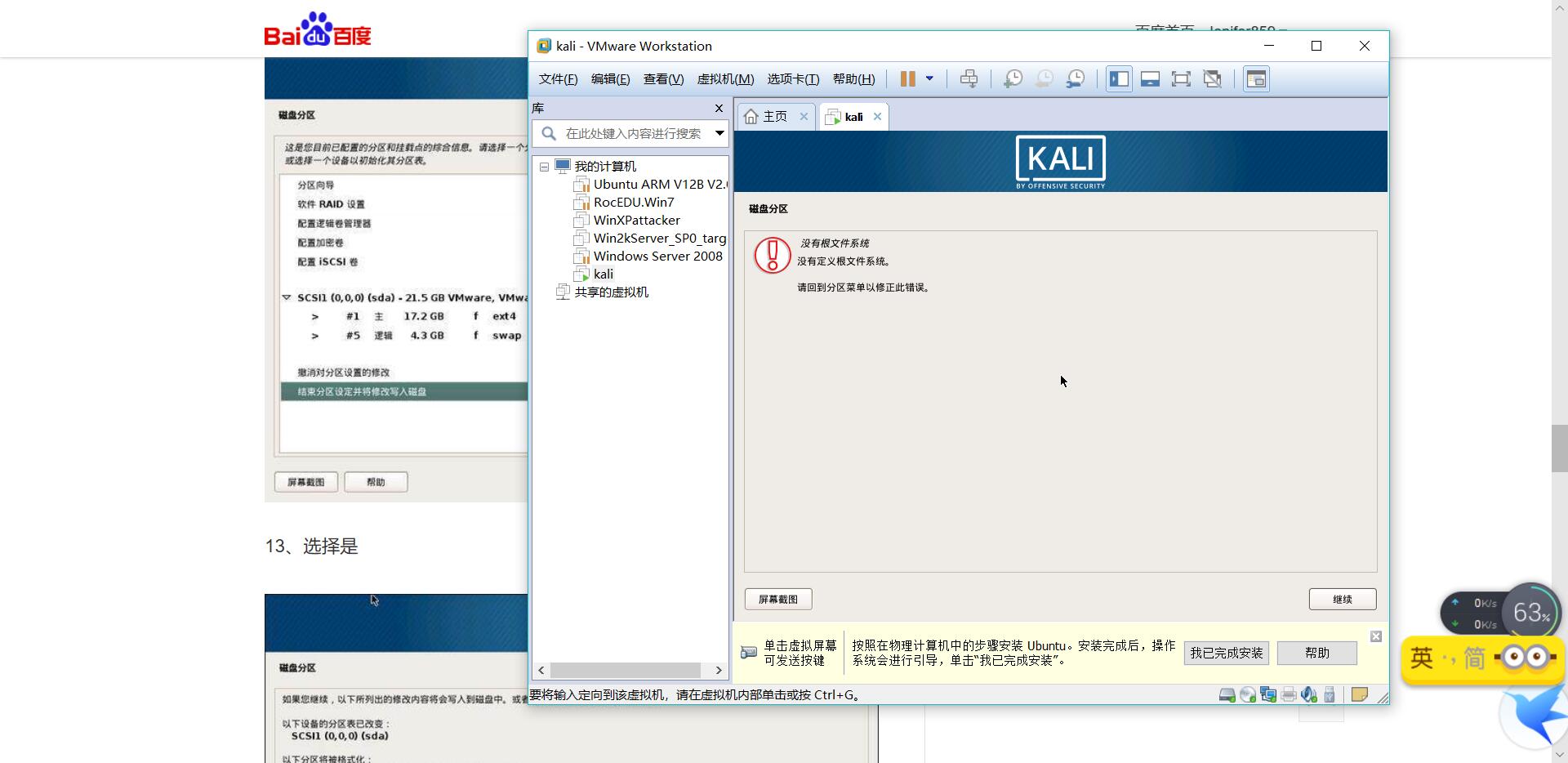1568x763 pixels.
Task: Click the Pause virtual machine icon
Action: pyautogui.click(x=907, y=79)
